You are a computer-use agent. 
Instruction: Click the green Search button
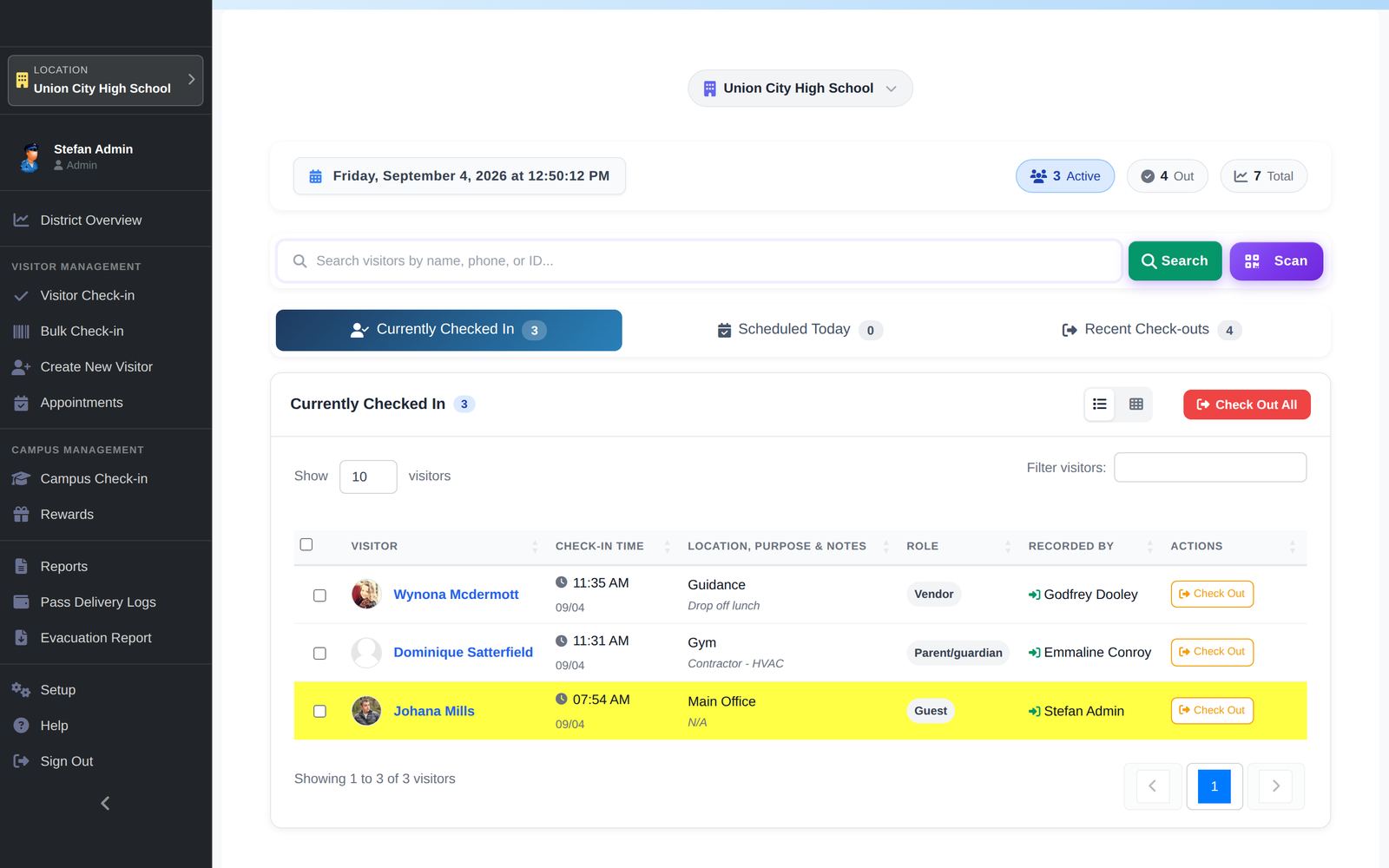pyautogui.click(x=1175, y=261)
